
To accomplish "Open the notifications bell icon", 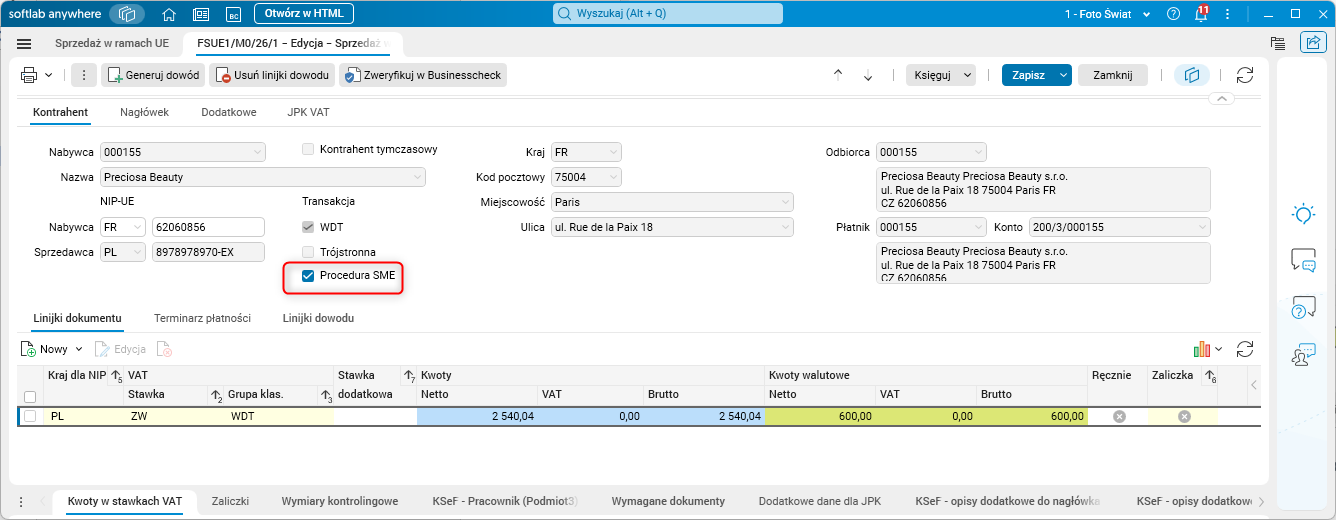I will click(x=1201, y=14).
